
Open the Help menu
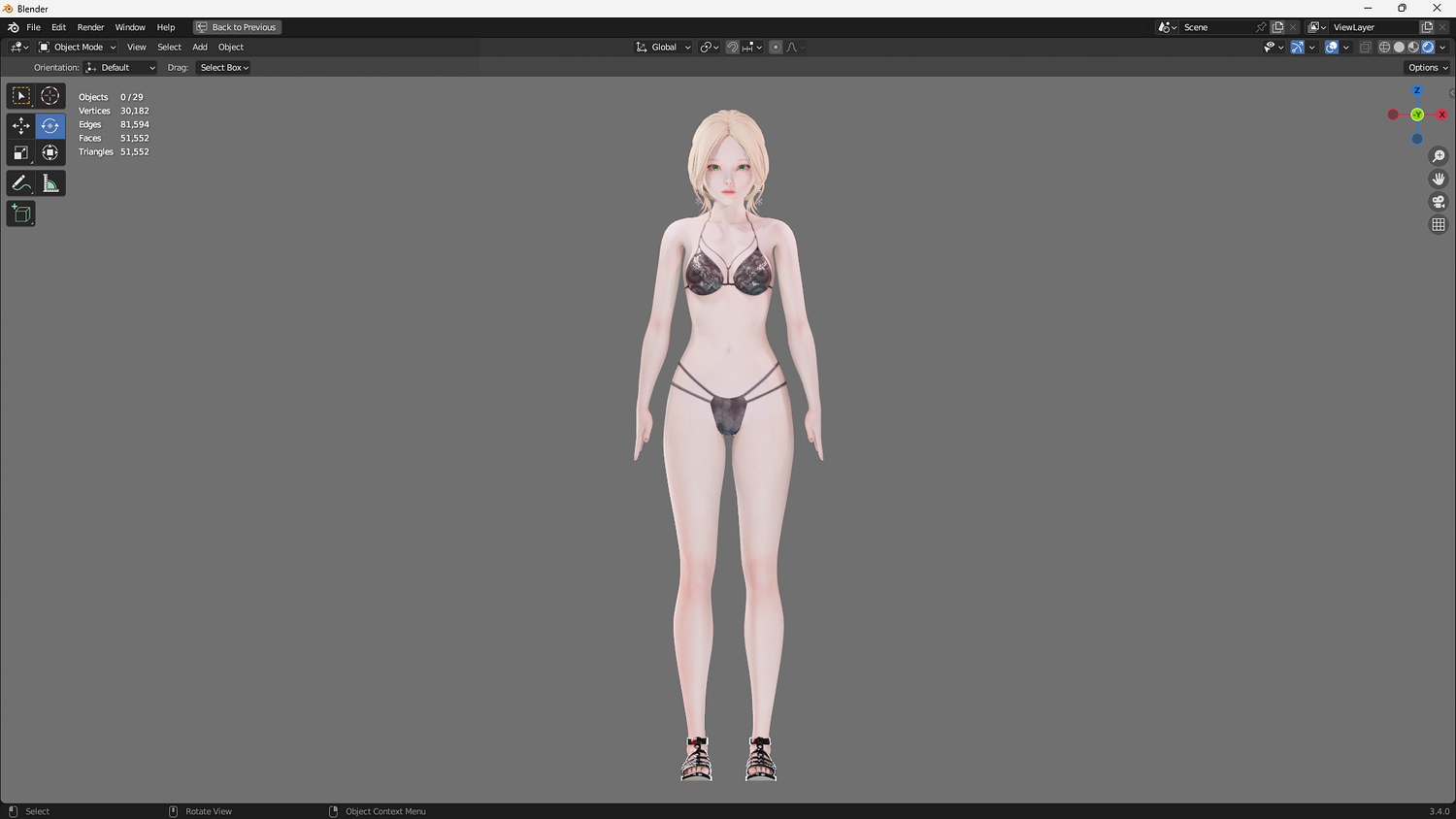point(166,27)
